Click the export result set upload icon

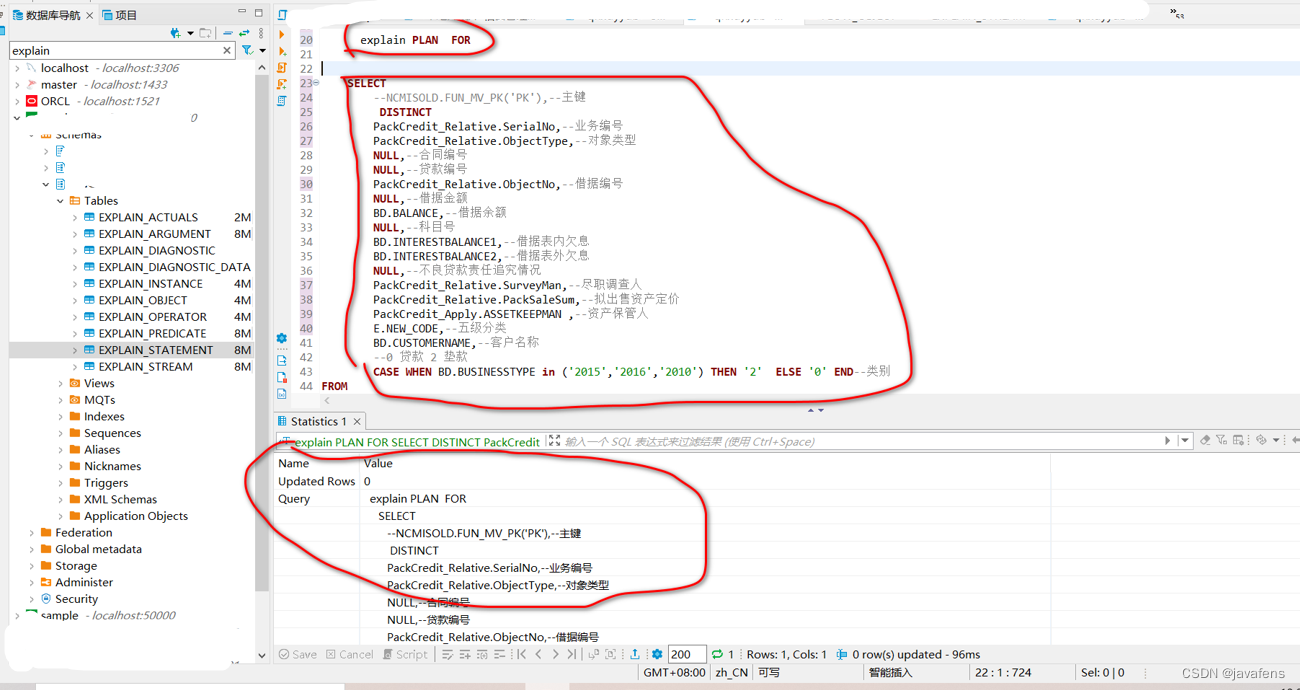pos(636,653)
